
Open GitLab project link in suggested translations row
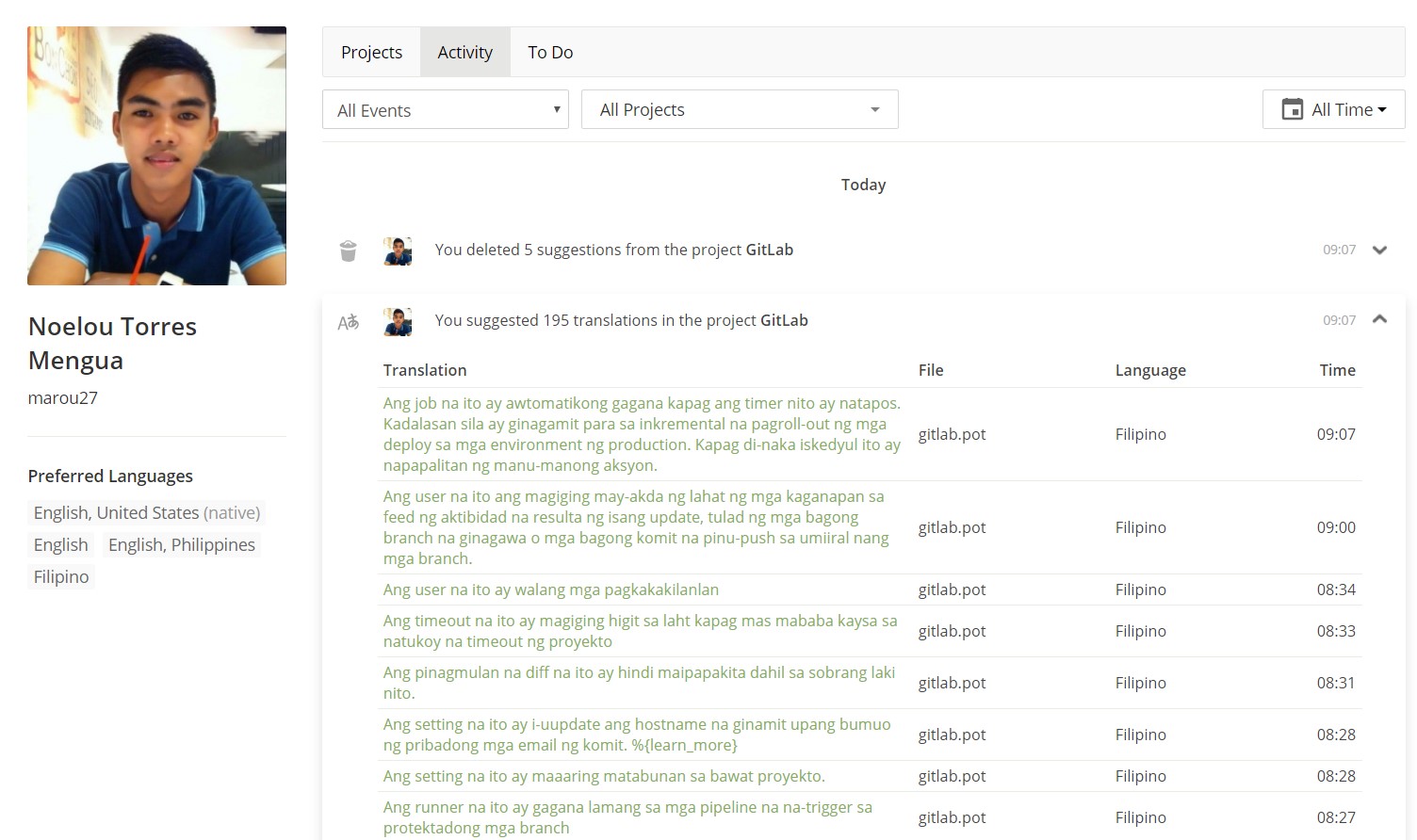tap(784, 320)
